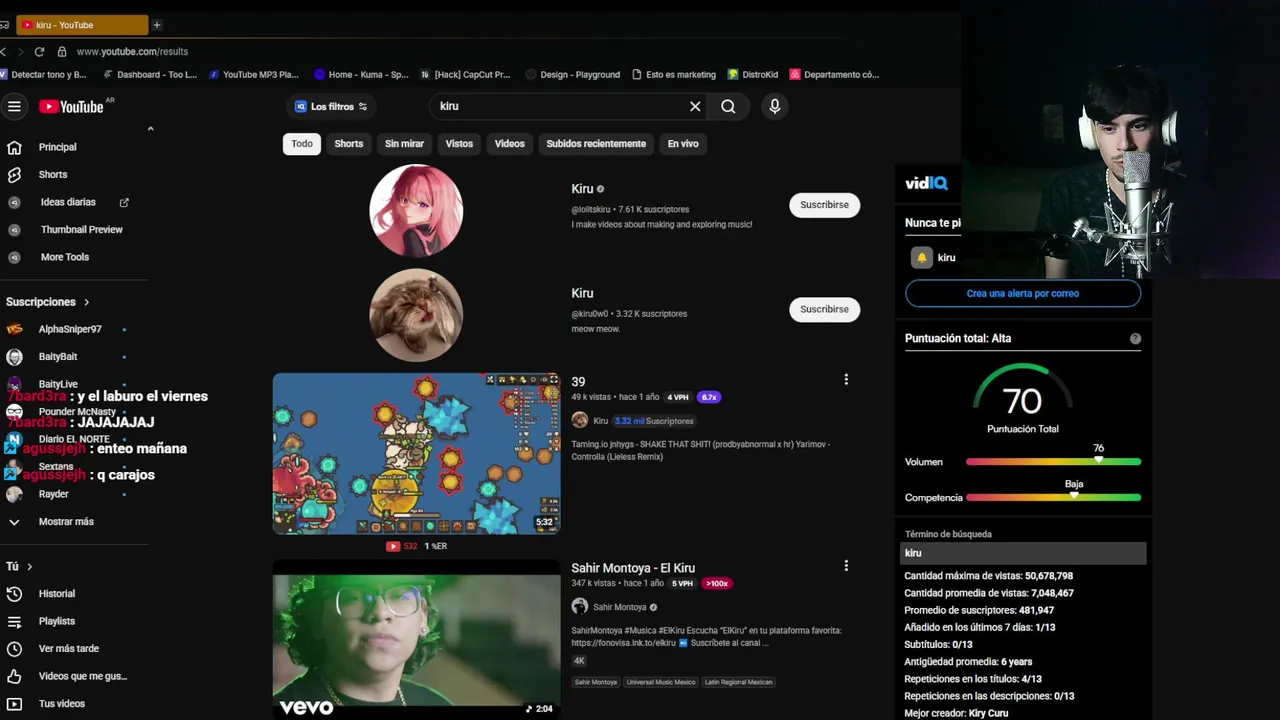Open BaityBait subscription channel
This screenshot has height=720, width=1280.
(58, 356)
